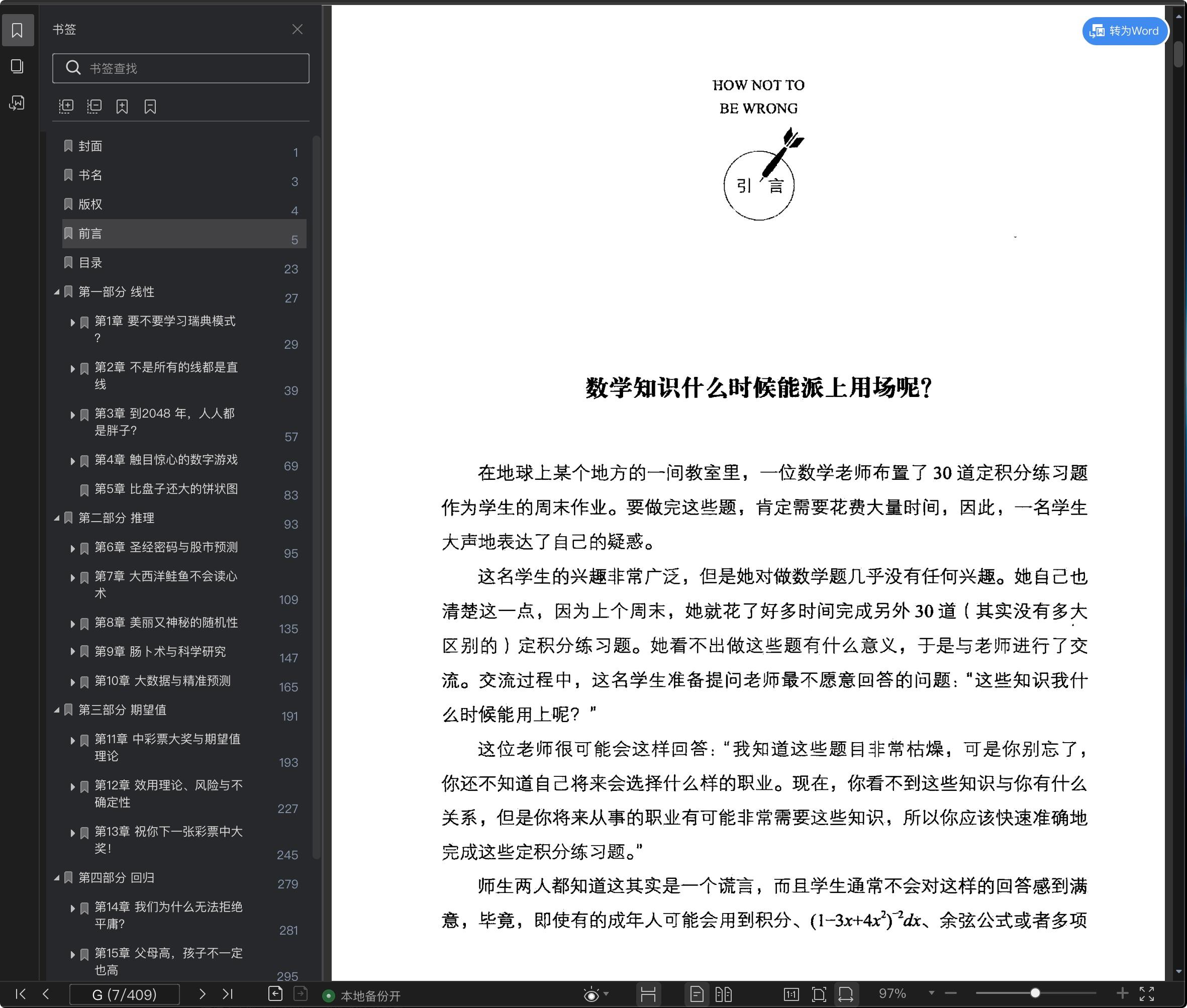Viewport: 1187px width, 1008px height.
Task: Open 第10章 大数据与精准预测 bookmark
Action: coord(162,681)
